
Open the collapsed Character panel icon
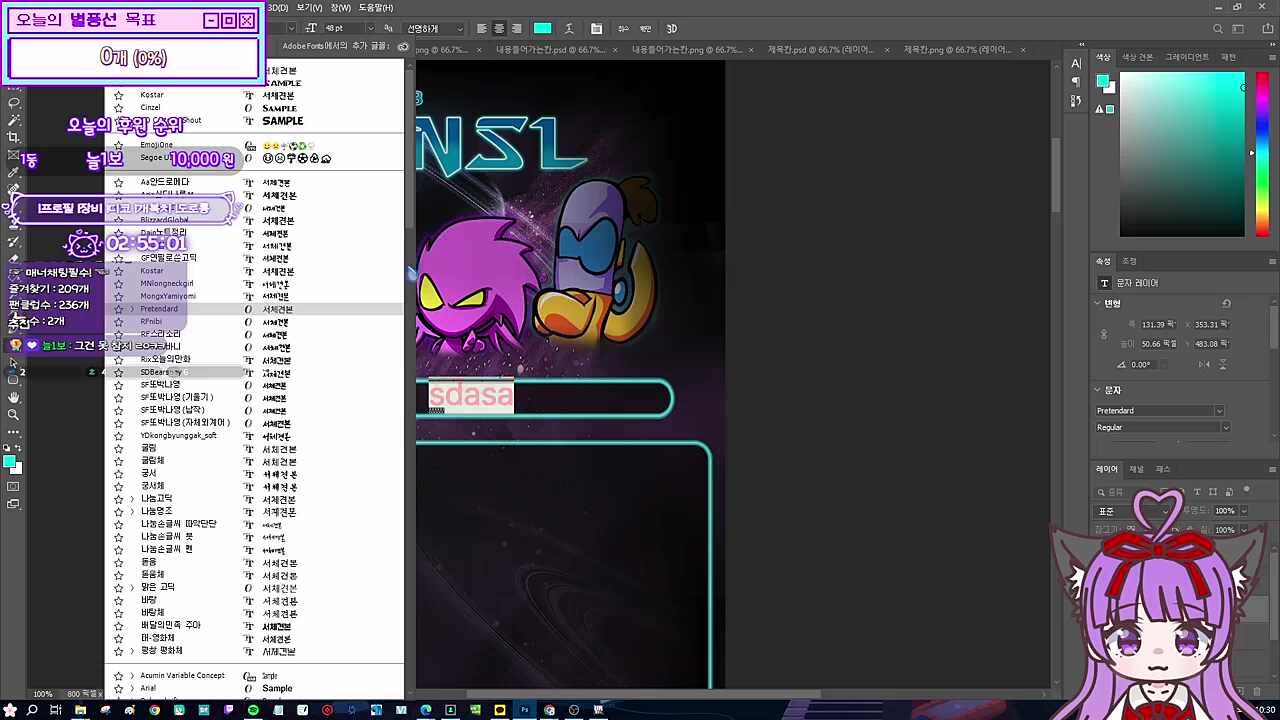(1076, 64)
